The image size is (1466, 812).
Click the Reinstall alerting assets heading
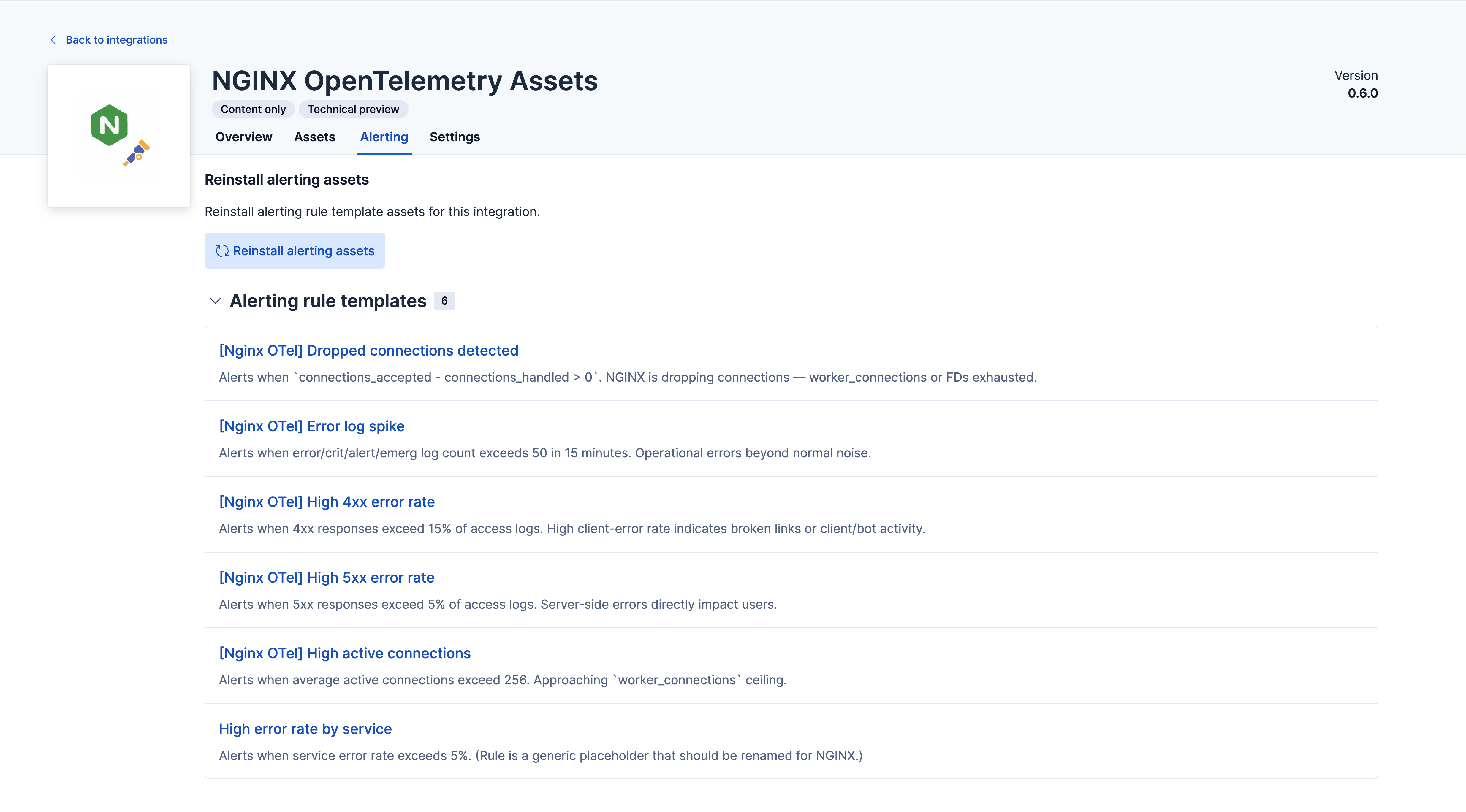point(287,180)
